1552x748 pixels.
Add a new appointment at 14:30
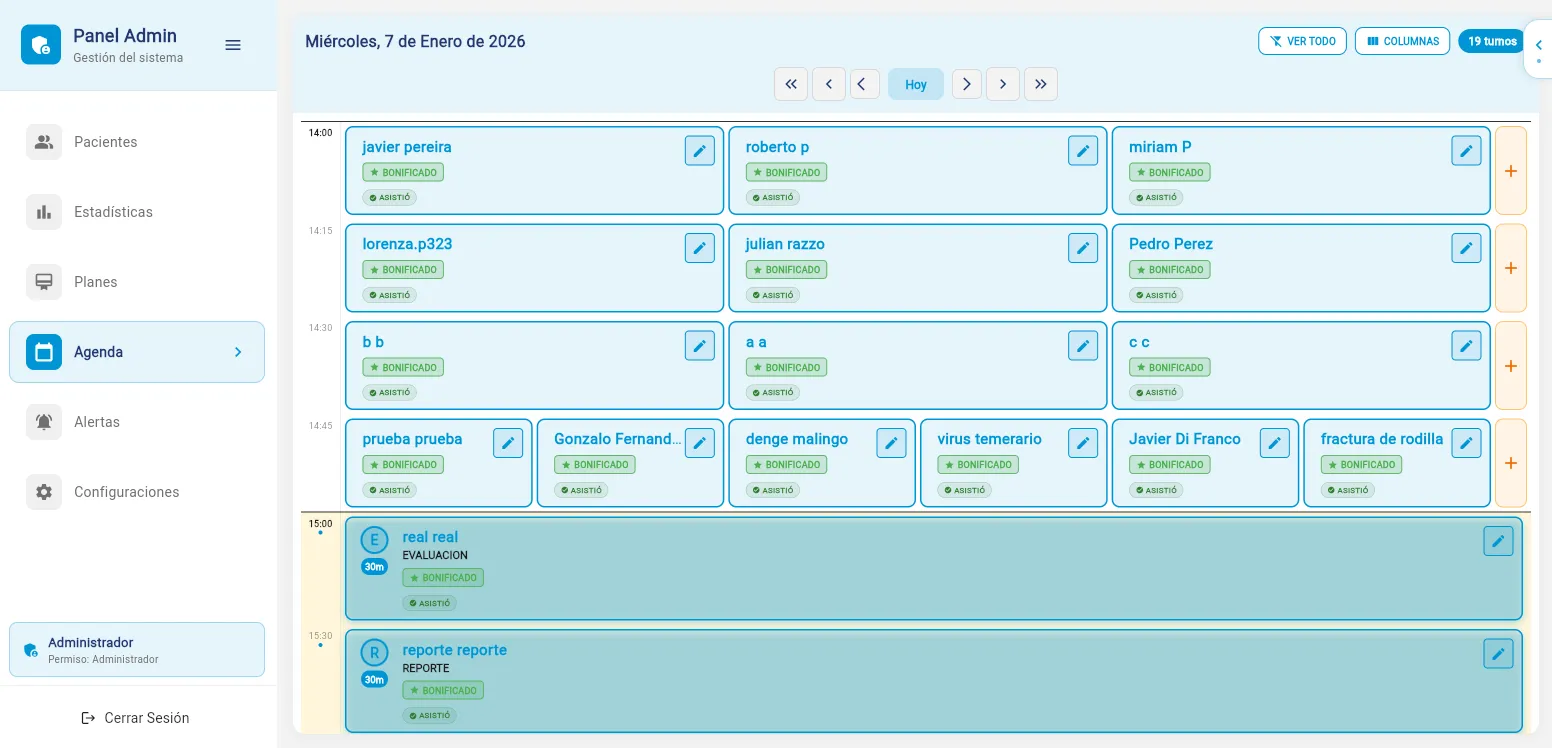[x=1511, y=366]
